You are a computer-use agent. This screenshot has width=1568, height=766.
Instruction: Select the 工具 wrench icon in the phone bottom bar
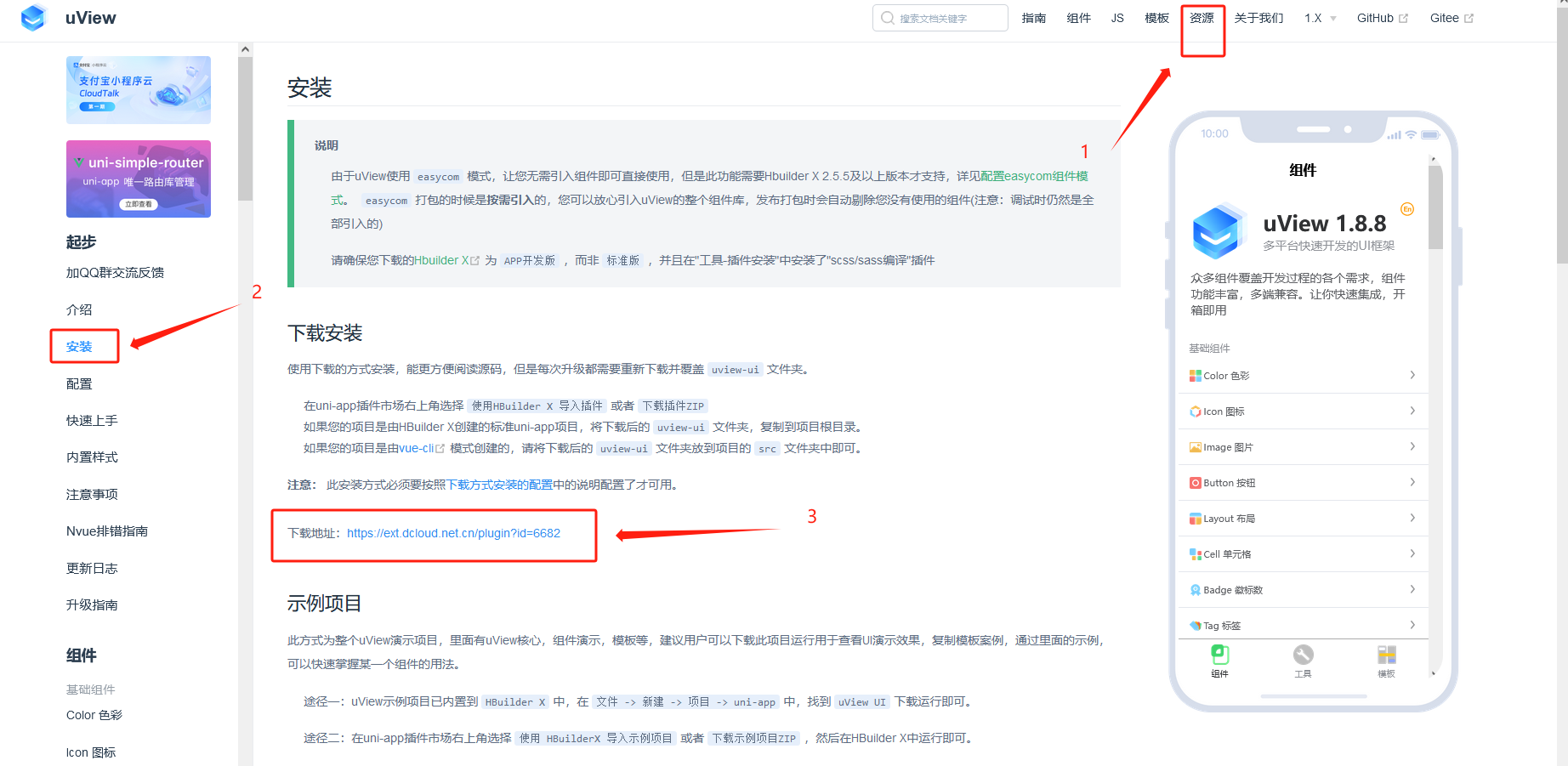click(x=1303, y=655)
